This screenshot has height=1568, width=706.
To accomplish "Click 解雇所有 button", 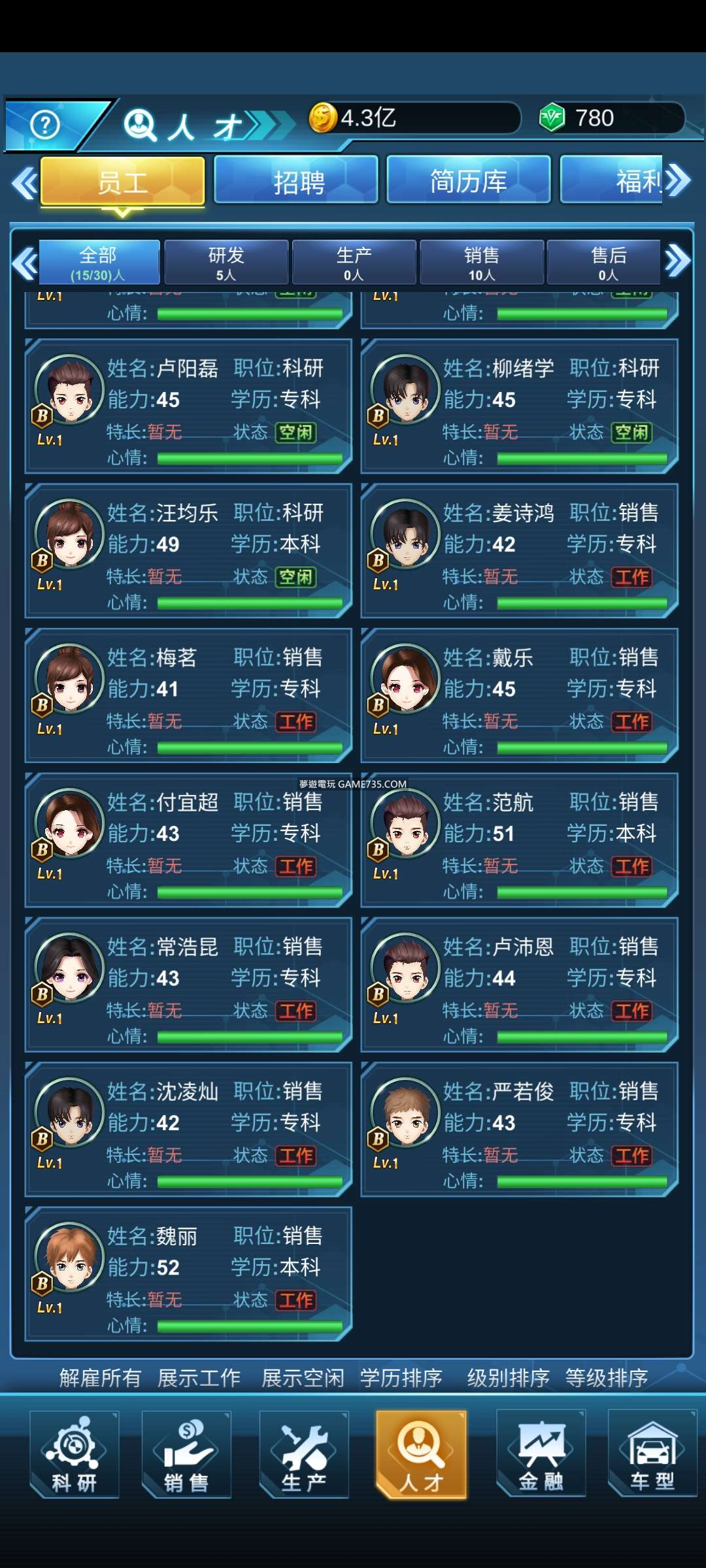I will tap(100, 1378).
